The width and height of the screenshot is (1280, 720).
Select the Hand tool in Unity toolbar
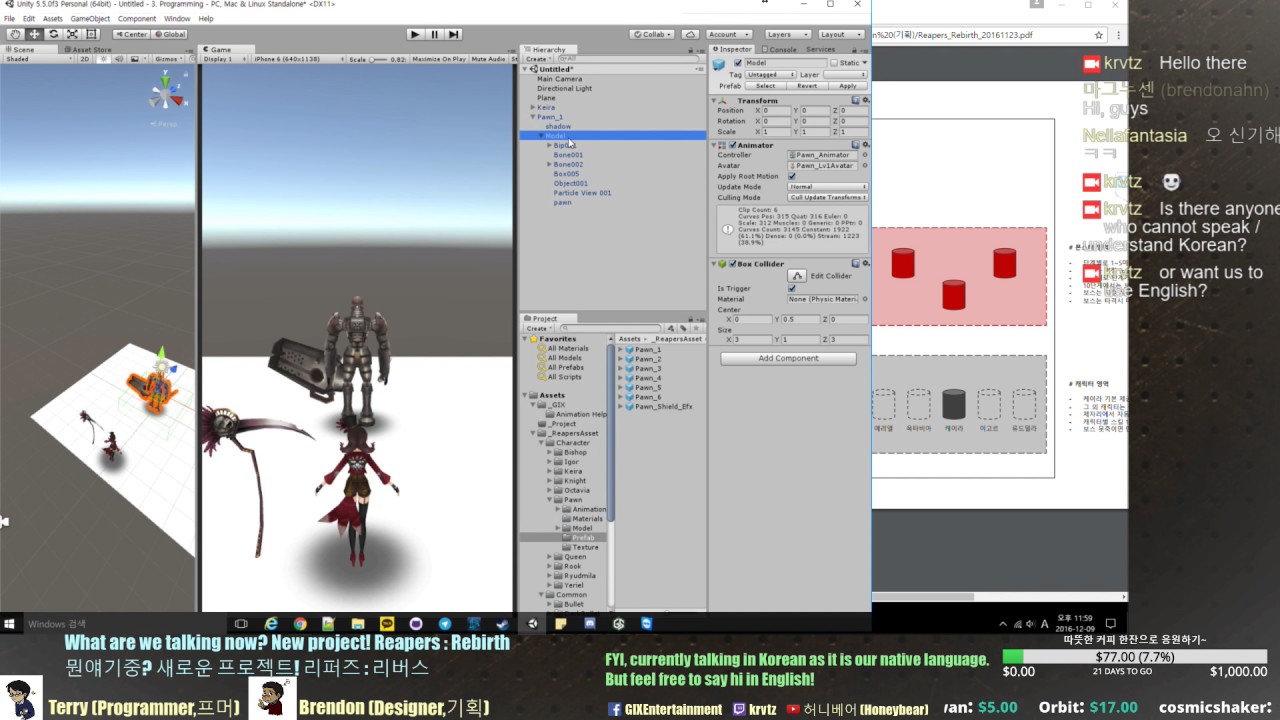tap(15, 34)
